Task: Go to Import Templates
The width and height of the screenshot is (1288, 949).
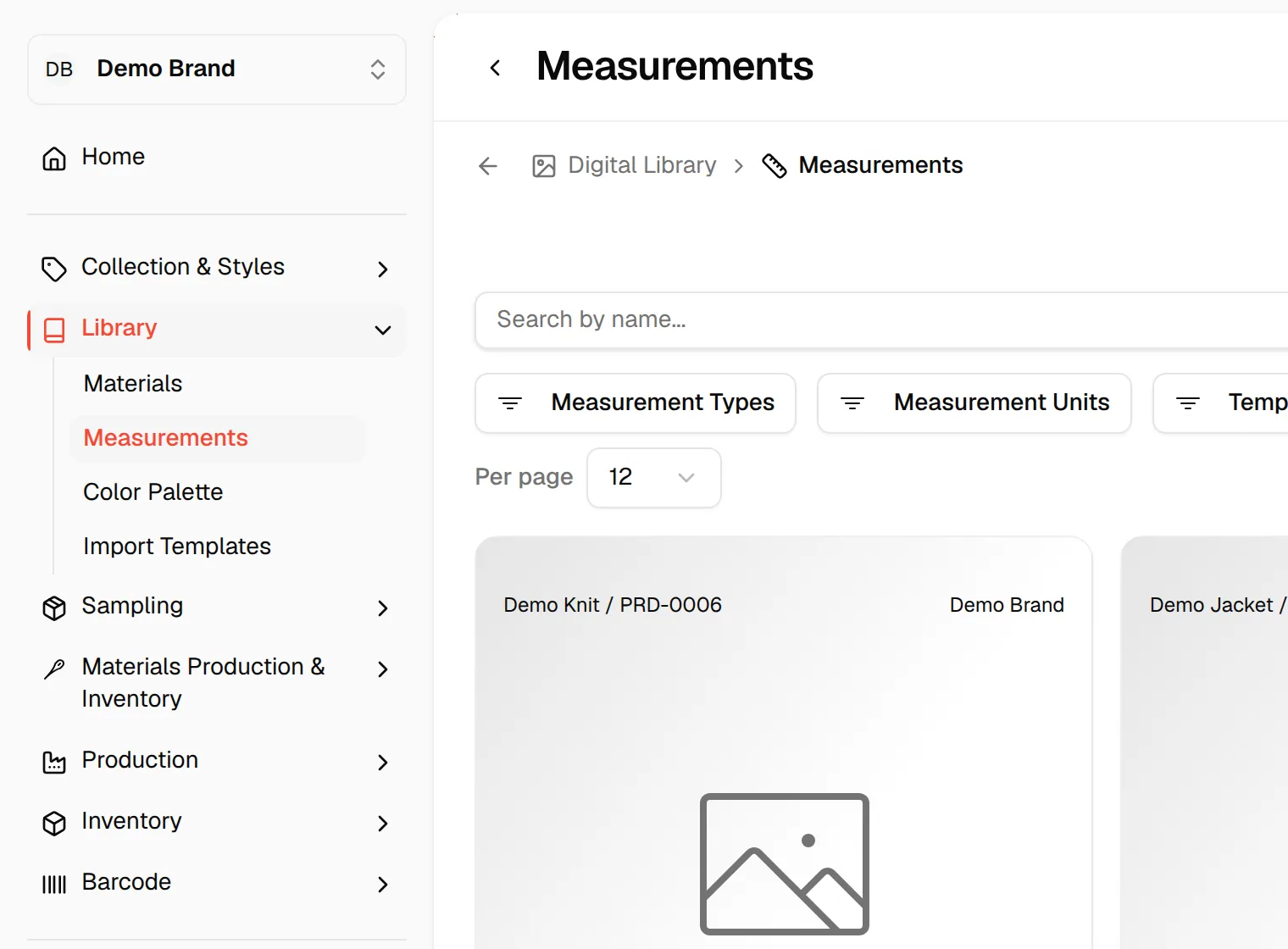Action: (177, 547)
